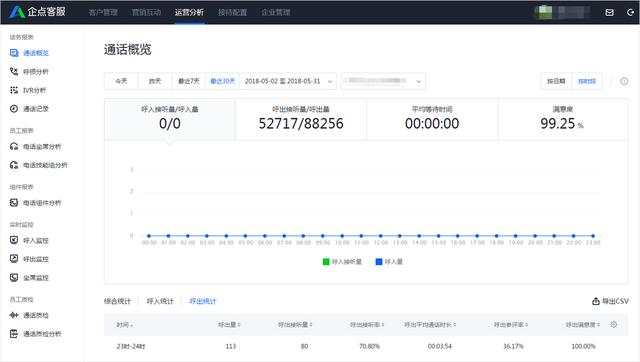640x362 pixels.
Task: Click the 企点客服 logo
Action: 38,12
